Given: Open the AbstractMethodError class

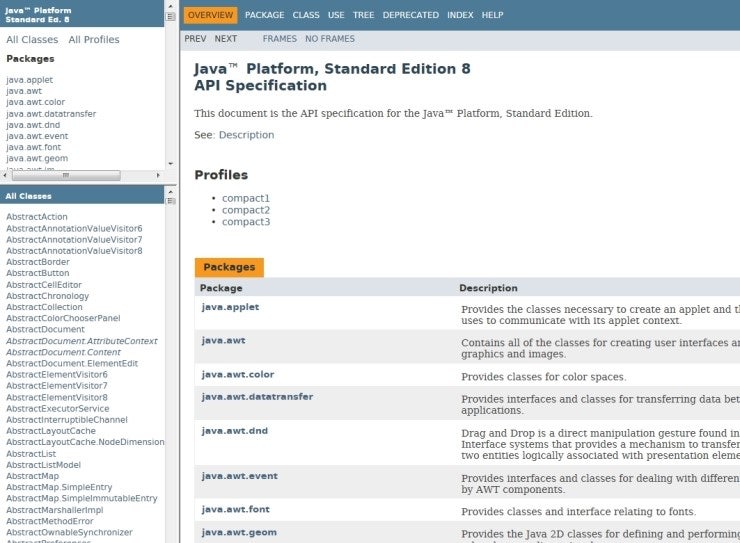Looking at the screenshot, I should pos(50,521).
